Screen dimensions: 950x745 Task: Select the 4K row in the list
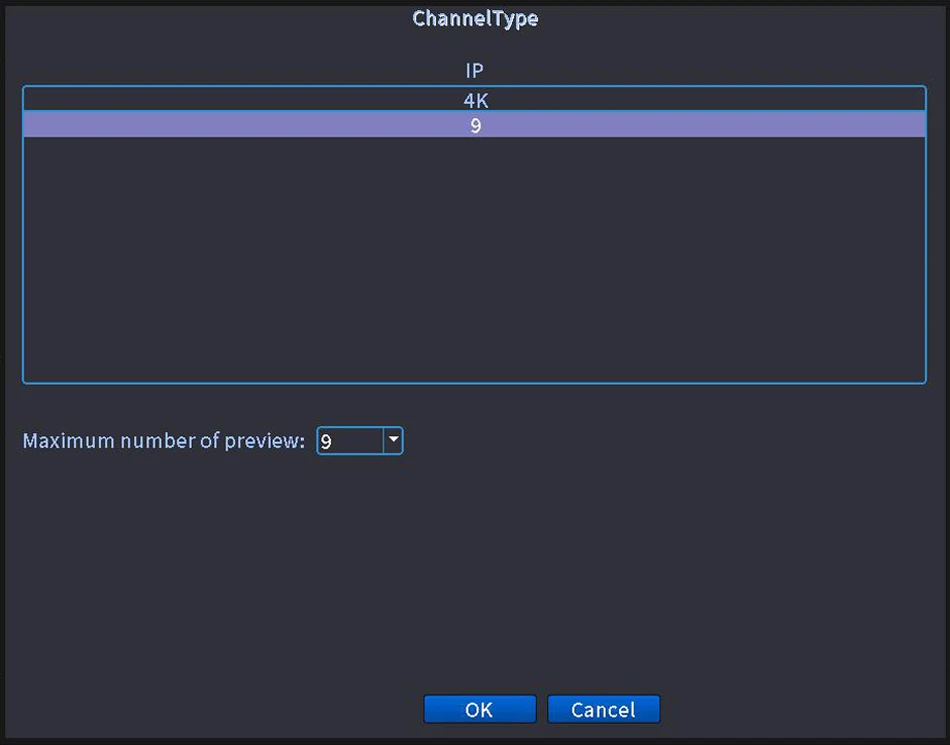click(x=474, y=99)
